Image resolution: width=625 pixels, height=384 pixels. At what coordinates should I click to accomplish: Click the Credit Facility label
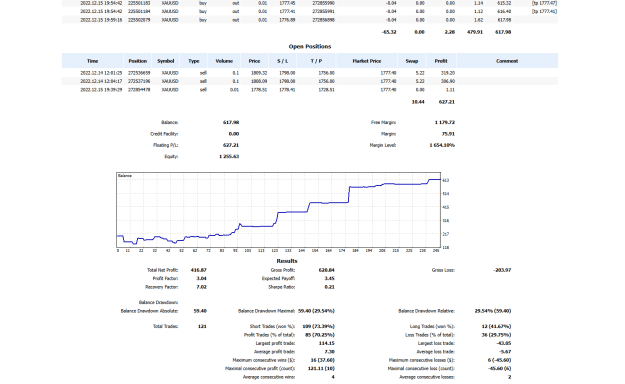pos(164,134)
